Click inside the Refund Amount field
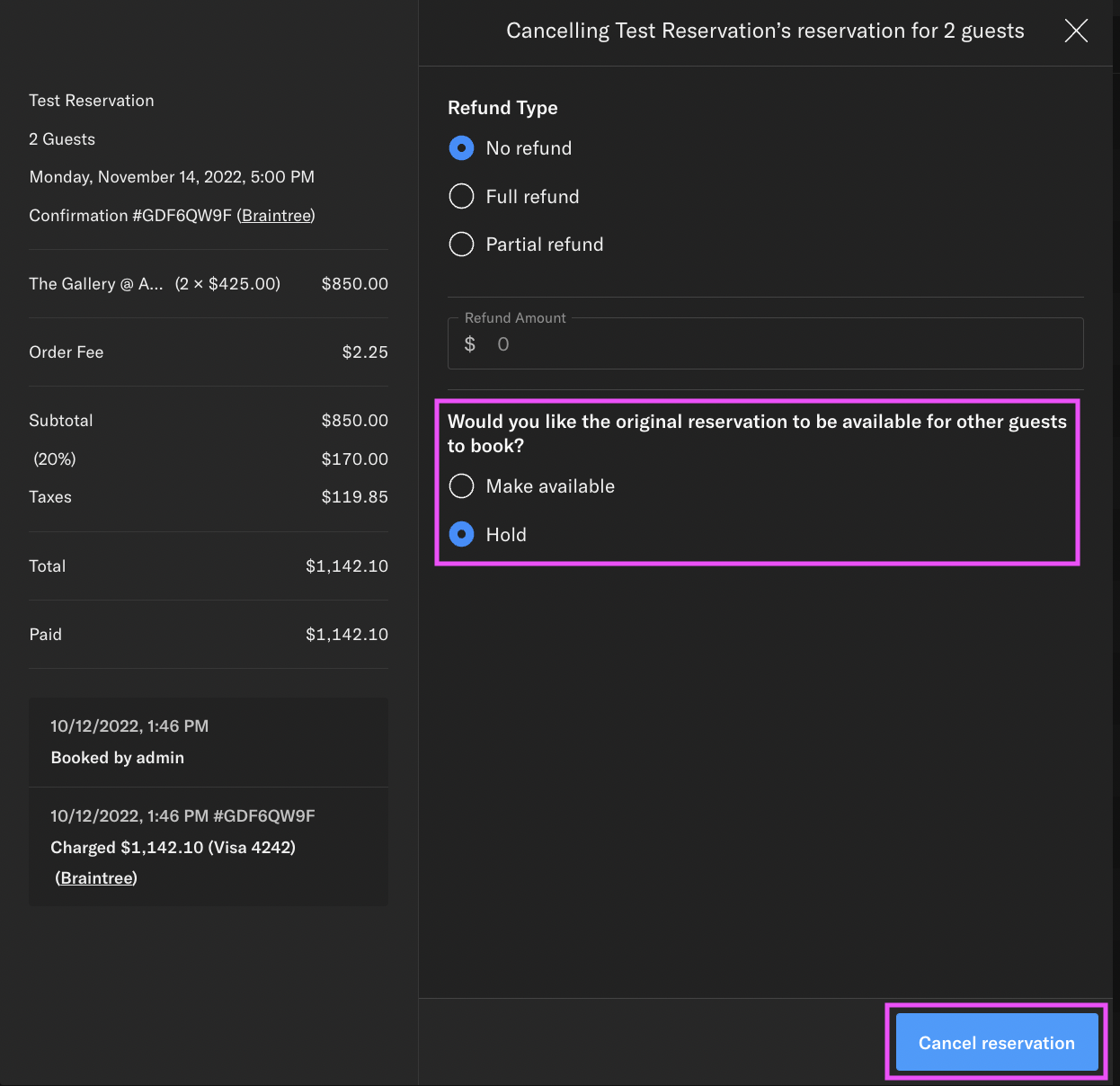Viewport: 1120px width, 1086px height. (765, 343)
